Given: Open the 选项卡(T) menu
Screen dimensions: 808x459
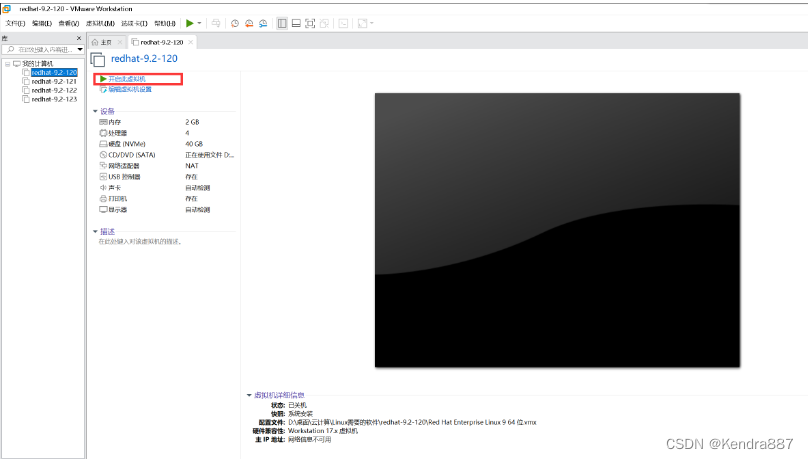Looking at the screenshot, I should (134, 23).
